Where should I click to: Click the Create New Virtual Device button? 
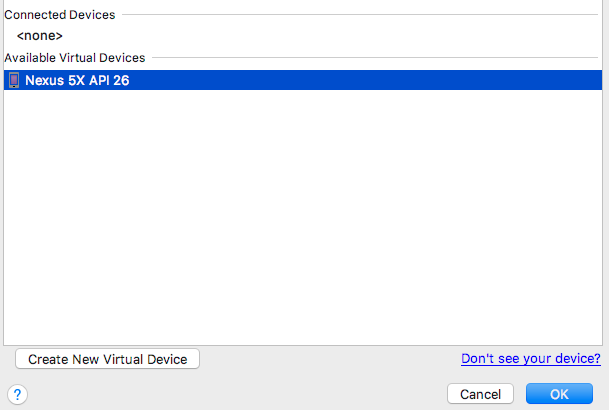pos(108,359)
